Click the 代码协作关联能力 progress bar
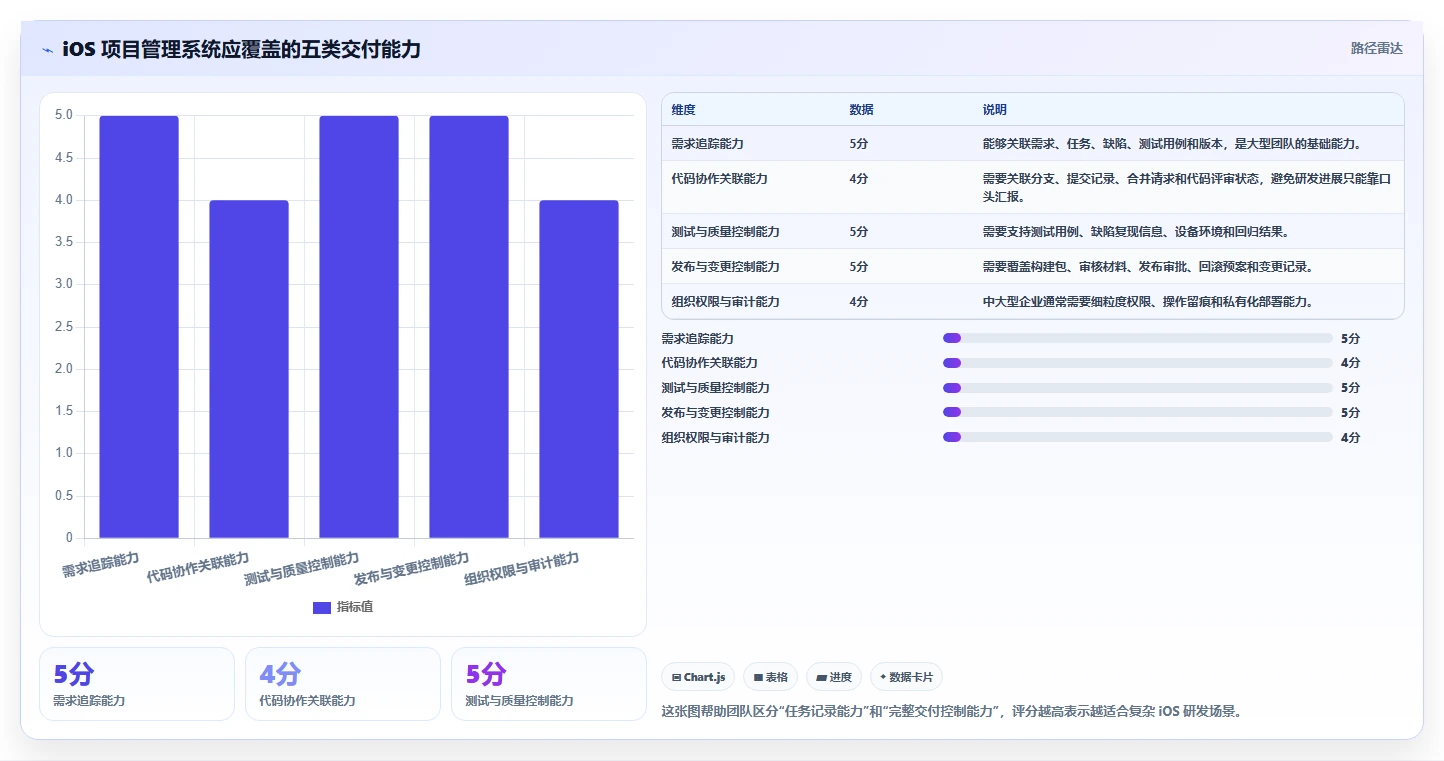 coord(1137,363)
